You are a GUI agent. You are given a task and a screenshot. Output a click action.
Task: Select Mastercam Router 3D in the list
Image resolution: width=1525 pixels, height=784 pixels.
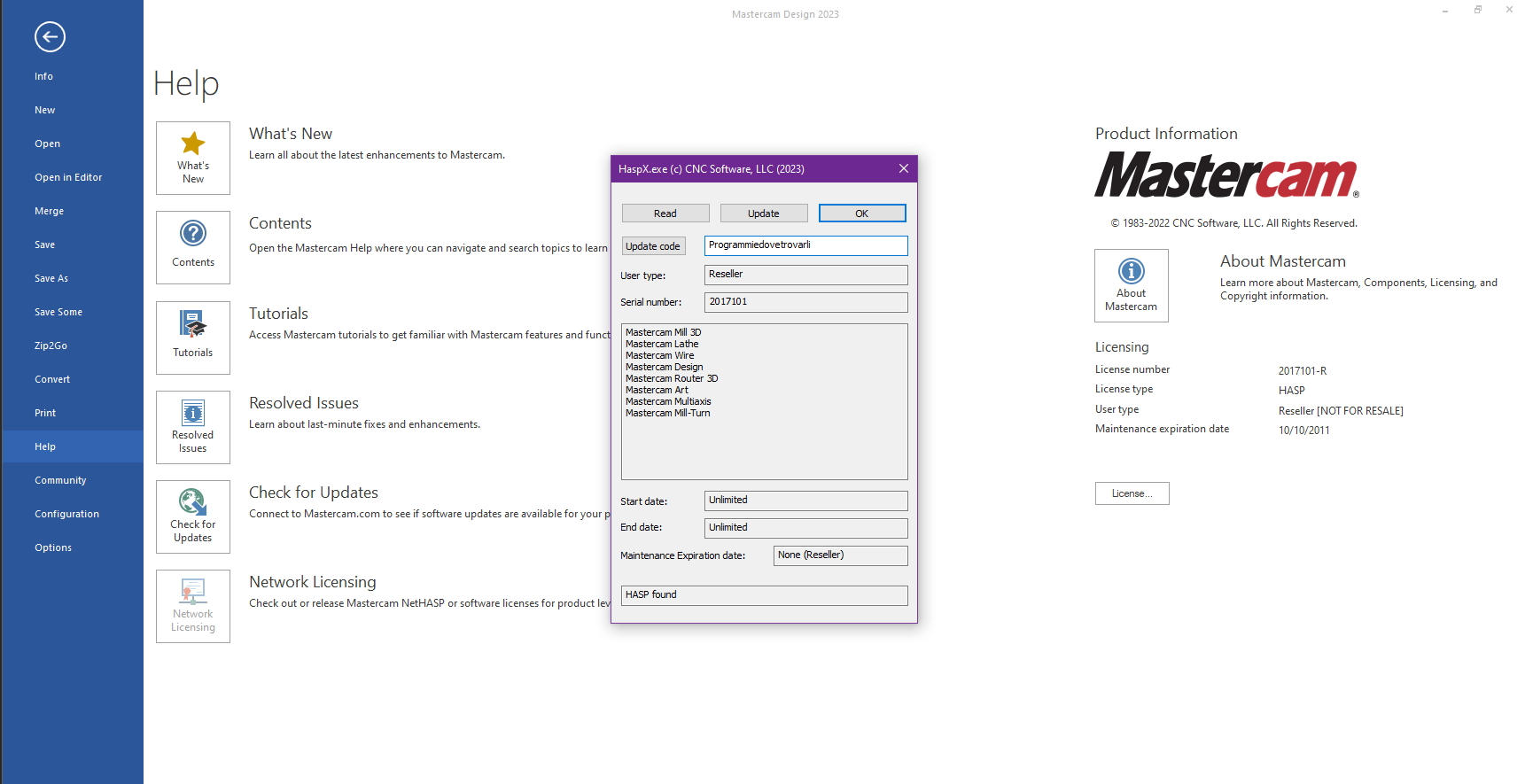[x=672, y=378]
